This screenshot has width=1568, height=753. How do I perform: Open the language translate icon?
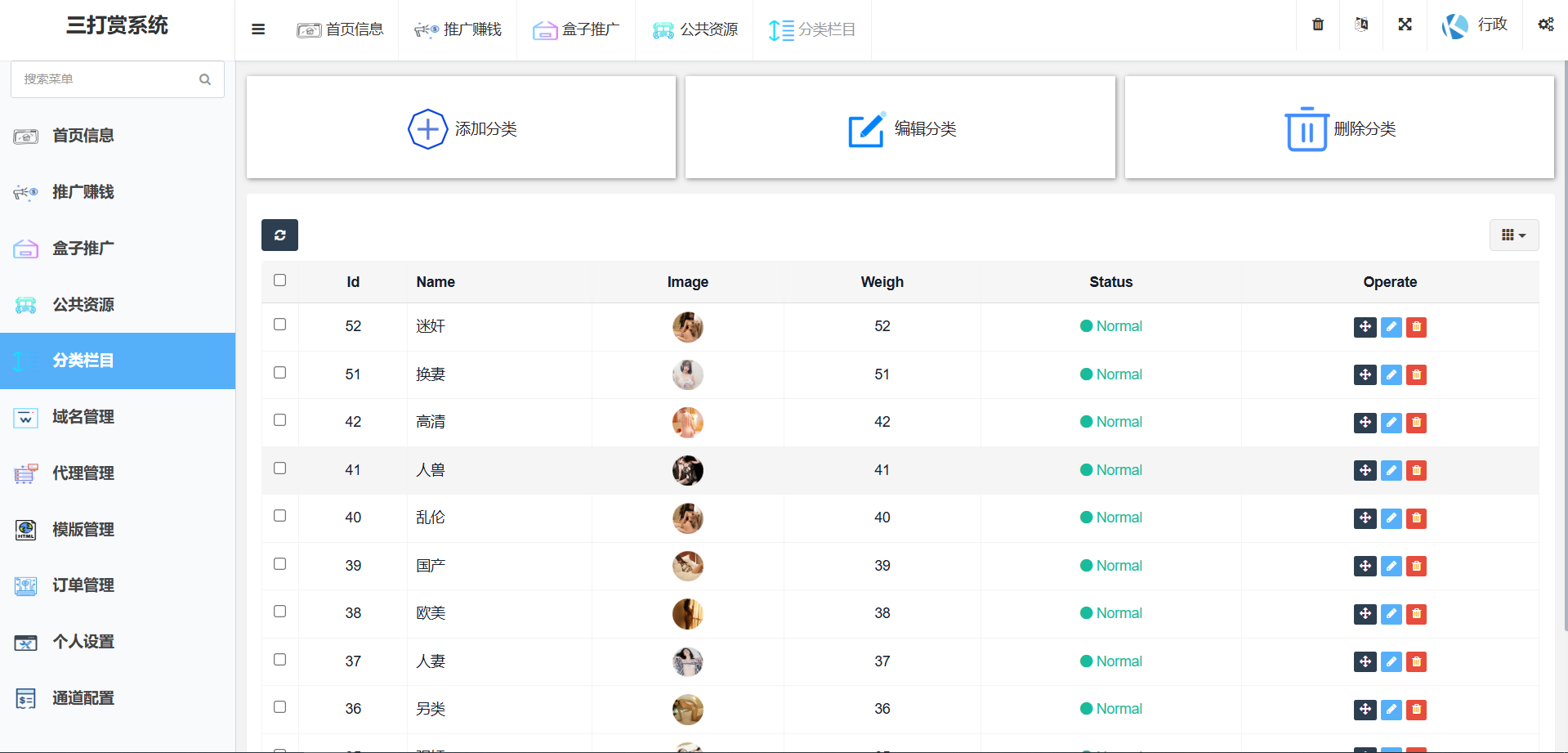click(1361, 25)
